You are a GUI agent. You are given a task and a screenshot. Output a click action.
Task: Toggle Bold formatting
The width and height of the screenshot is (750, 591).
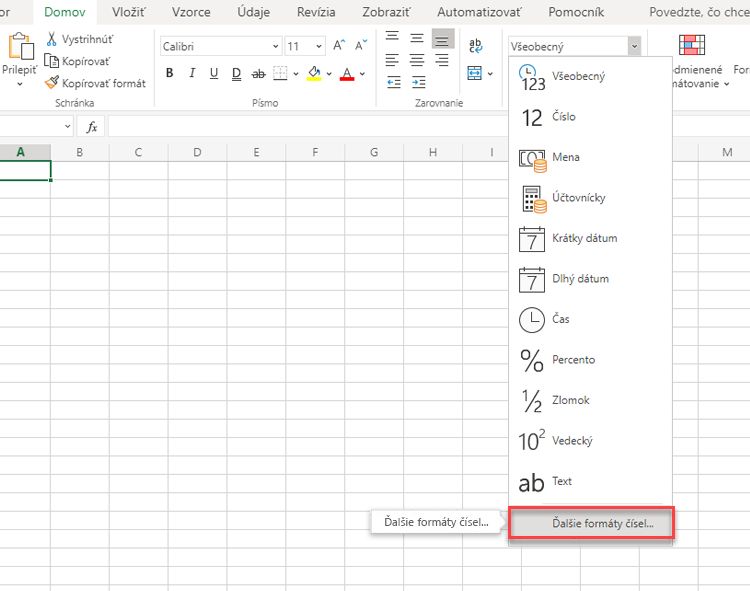tap(169, 73)
